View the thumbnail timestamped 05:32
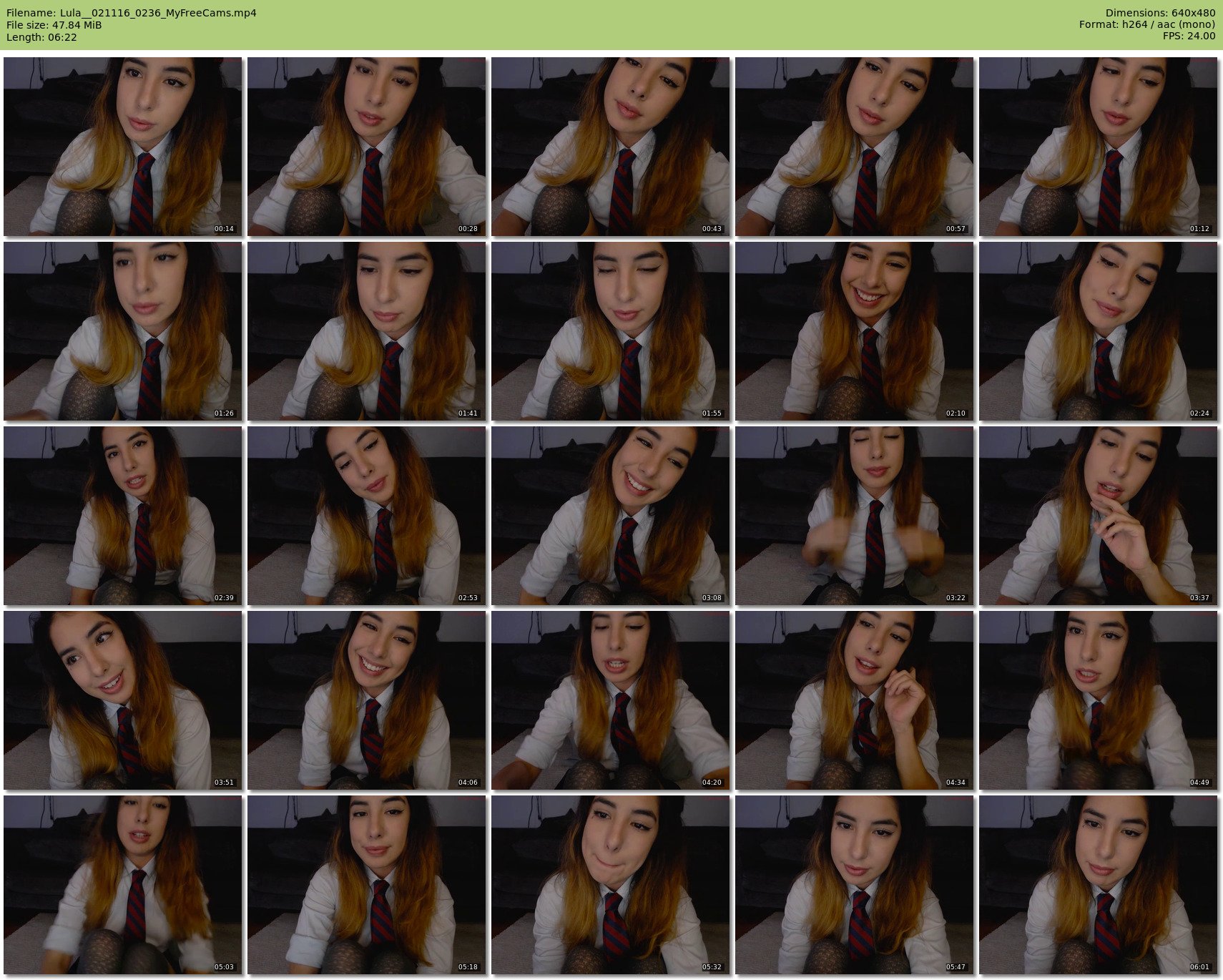1223x980 pixels. click(x=610, y=885)
